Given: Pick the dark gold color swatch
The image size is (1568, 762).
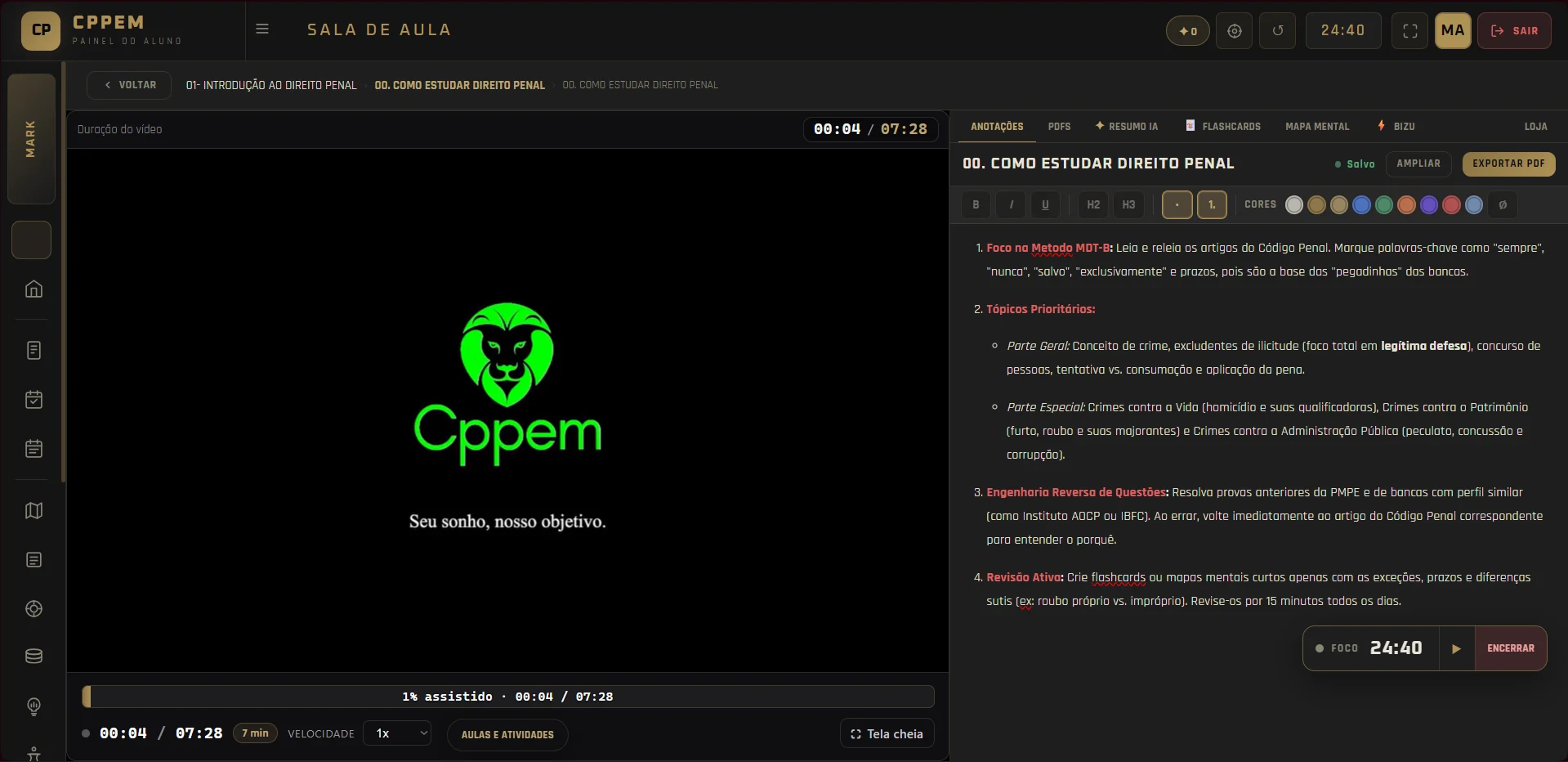Looking at the screenshot, I should click(1316, 204).
